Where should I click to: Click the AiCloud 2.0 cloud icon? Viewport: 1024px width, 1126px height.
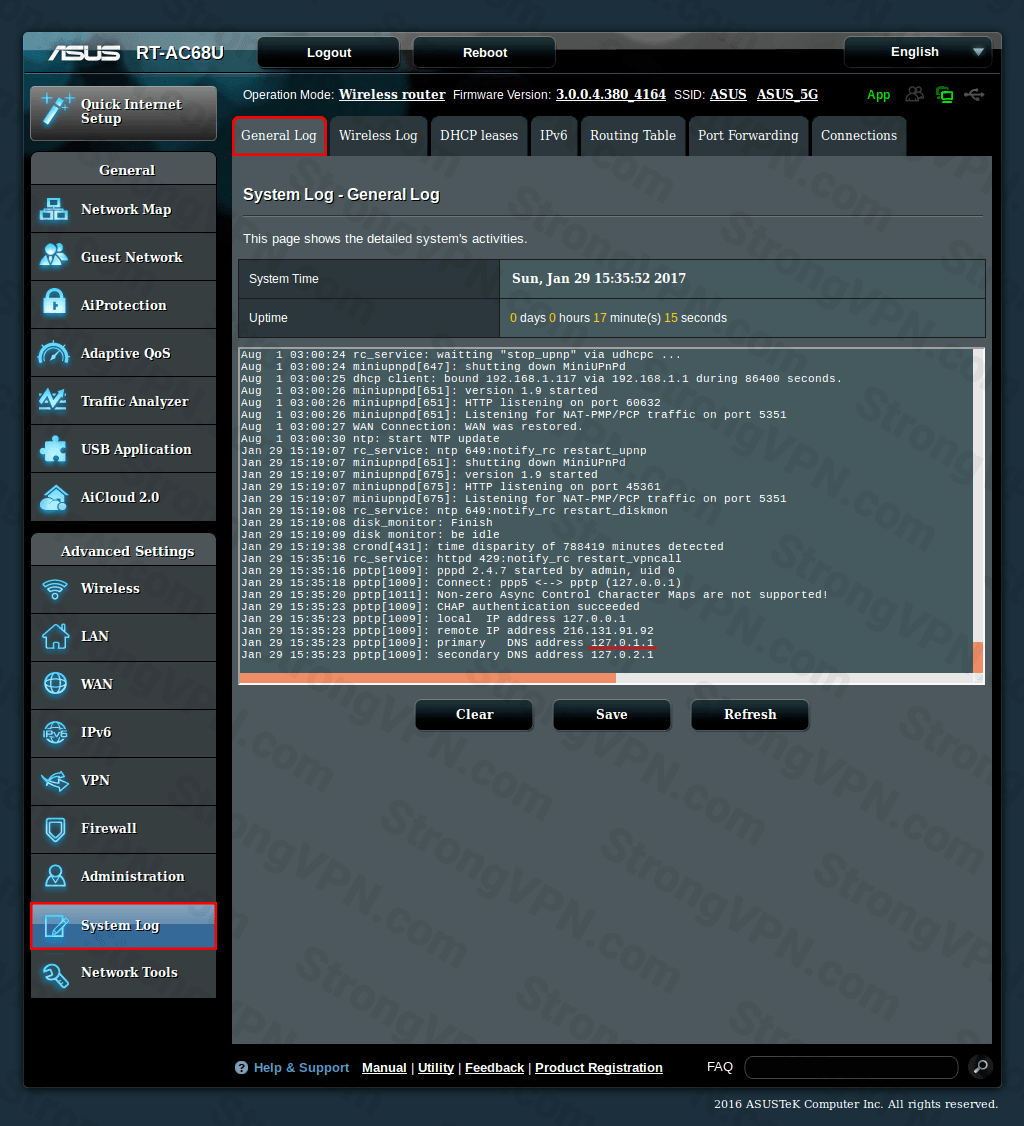[x=54, y=498]
